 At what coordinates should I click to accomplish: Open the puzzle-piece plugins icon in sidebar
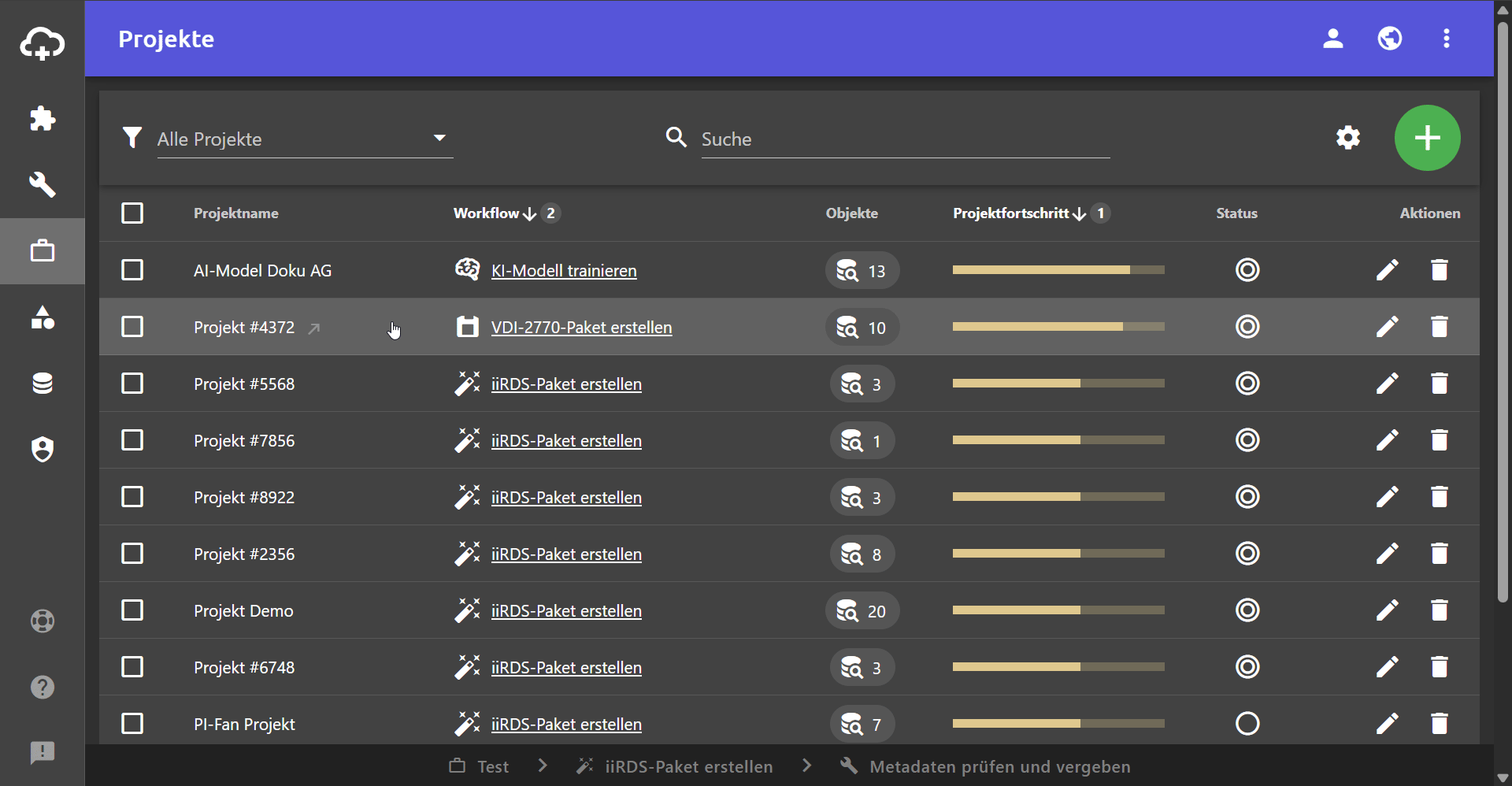tap(43, 119)
